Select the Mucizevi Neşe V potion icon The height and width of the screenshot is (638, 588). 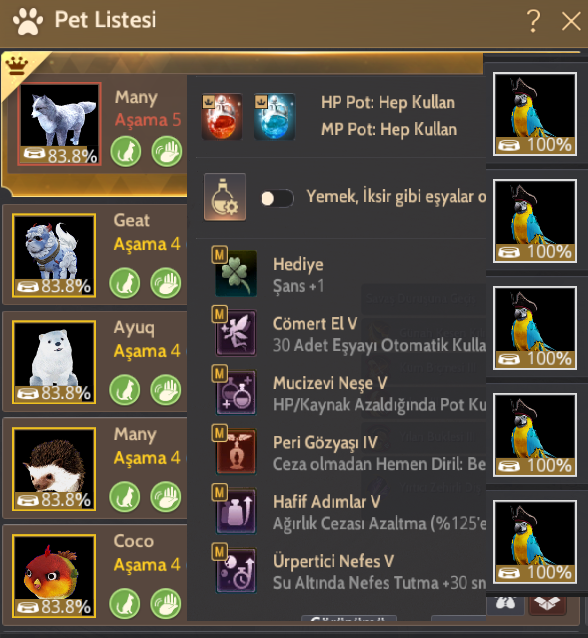tap(236, 392)
